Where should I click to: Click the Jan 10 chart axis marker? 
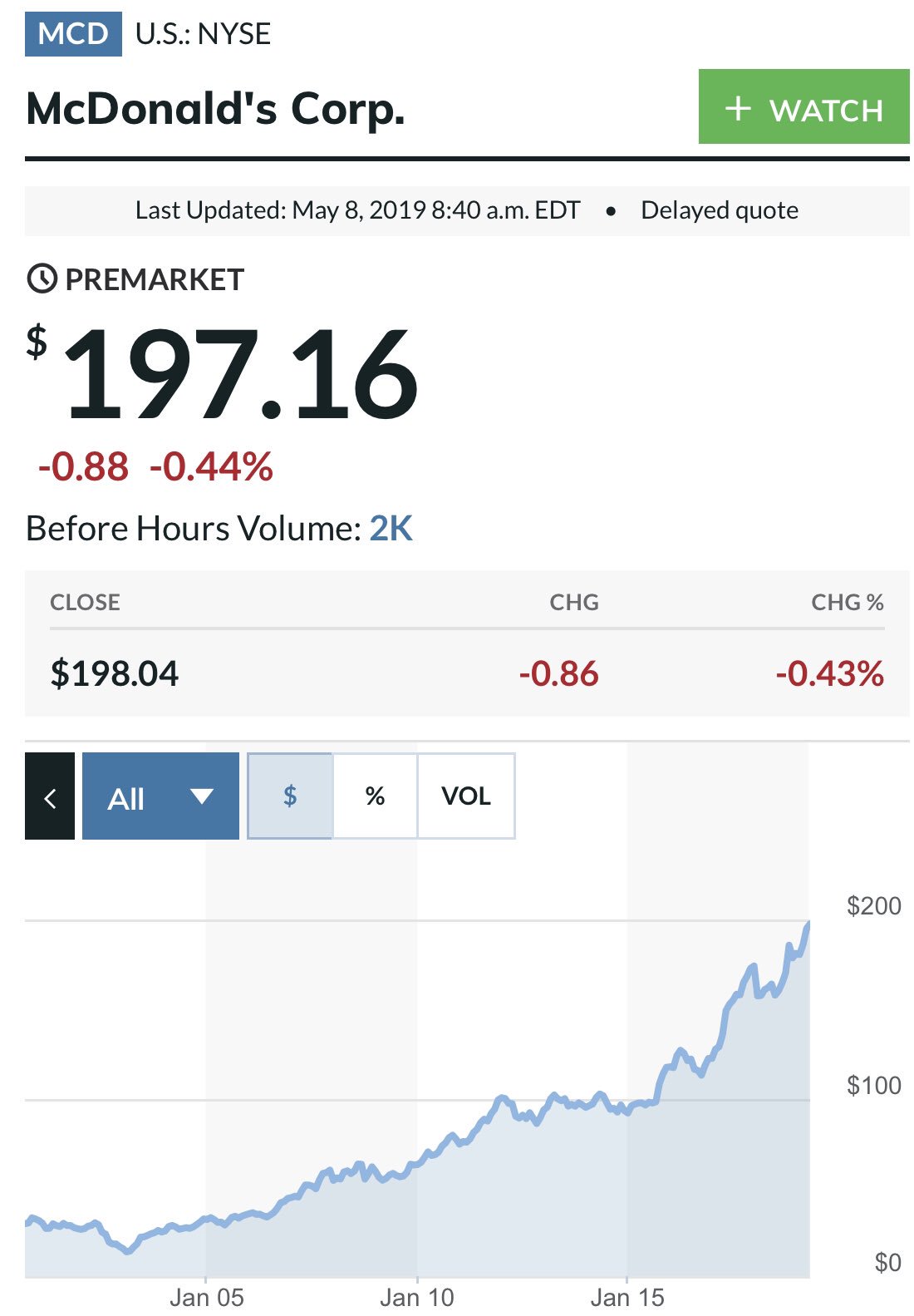point(417,1297)
